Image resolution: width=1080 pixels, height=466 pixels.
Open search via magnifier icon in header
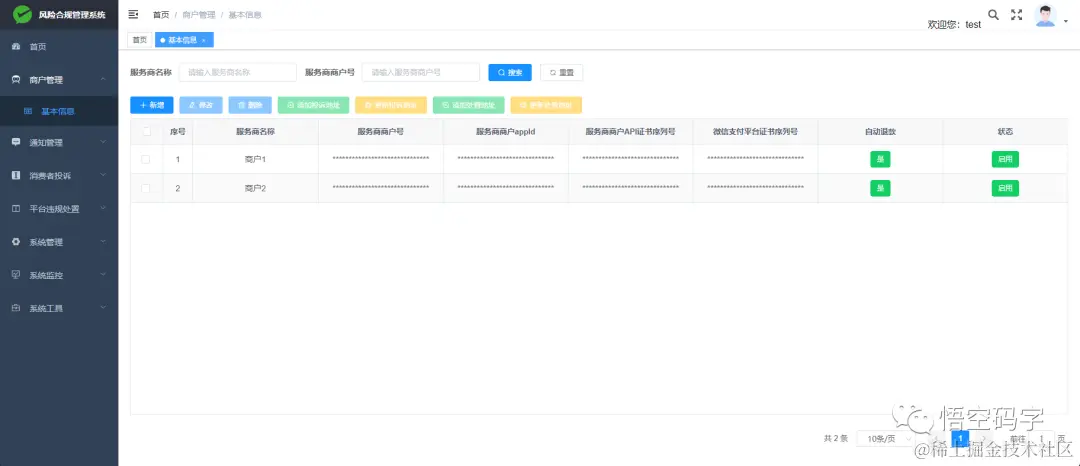[993, 14]
